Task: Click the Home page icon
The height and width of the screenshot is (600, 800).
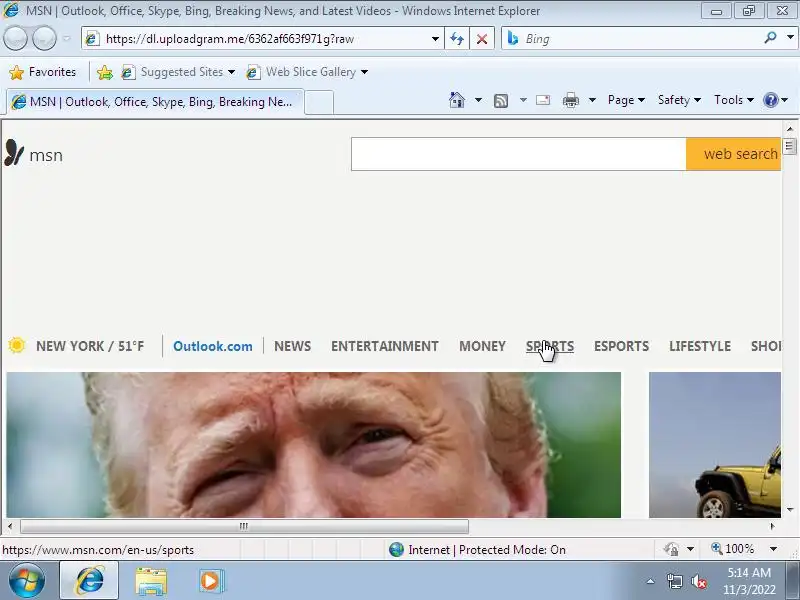Action: pyautogui.click(x=457, y=100)
